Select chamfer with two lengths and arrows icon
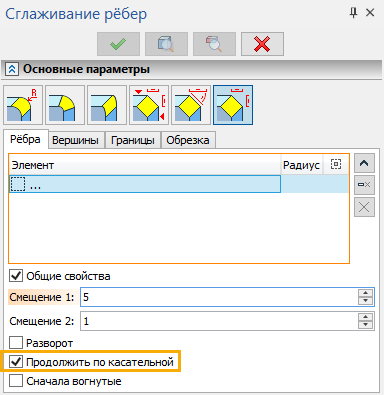The width and height of the screenshot is (384, 395). point(149,105)
